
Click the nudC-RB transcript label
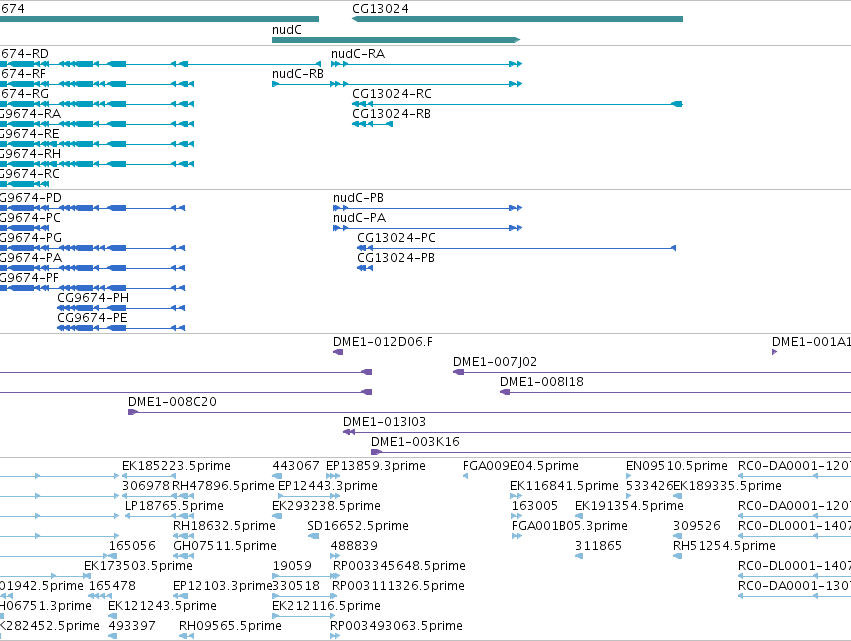pyautogui.click(x=297, y=74)
